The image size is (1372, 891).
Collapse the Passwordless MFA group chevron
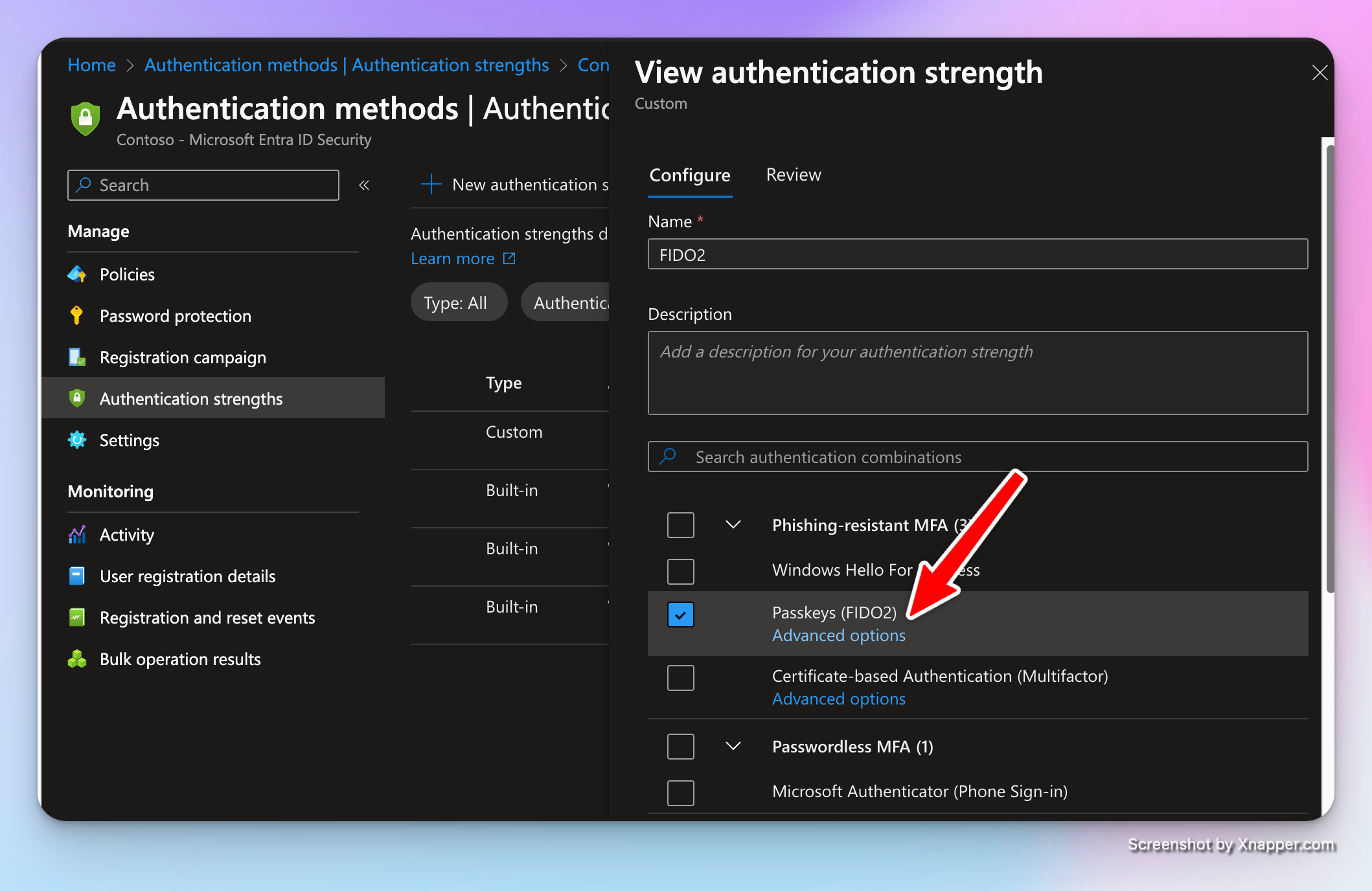pyautogui.click(x=733, y=746)
